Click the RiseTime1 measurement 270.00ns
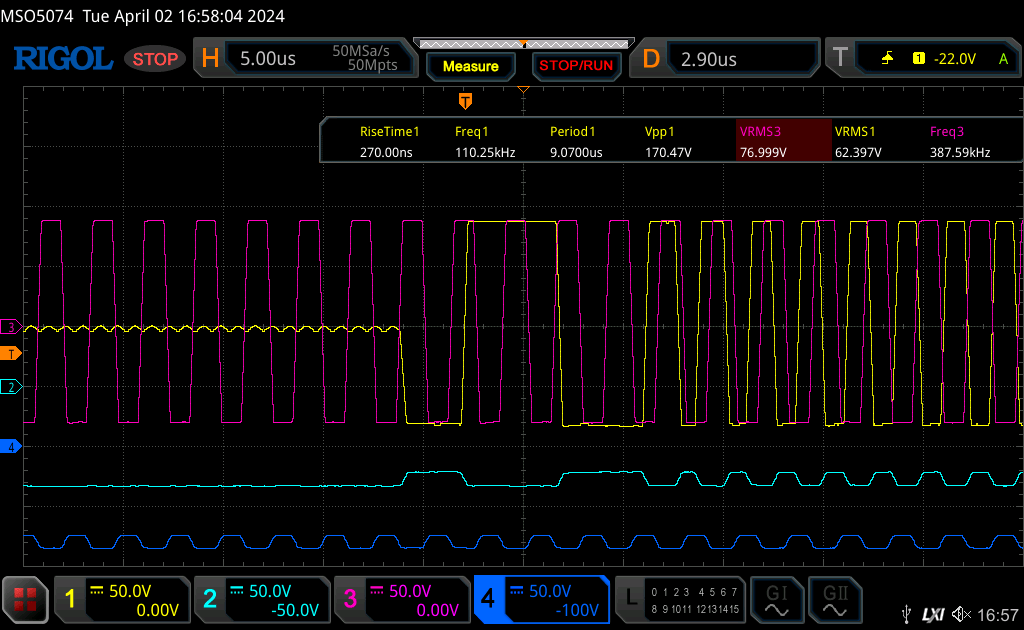Screen dimensions: 1024x630 [389, 142]
